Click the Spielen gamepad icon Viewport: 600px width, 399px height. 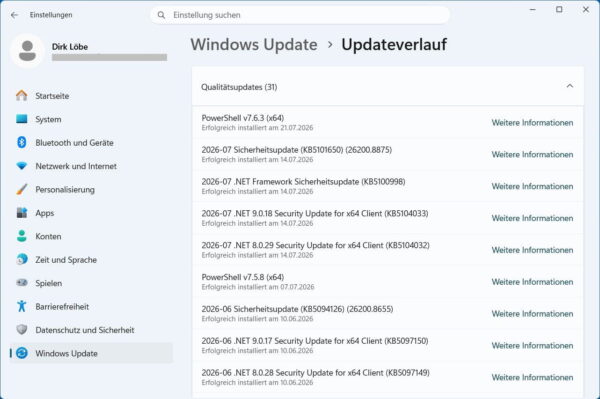22,283
